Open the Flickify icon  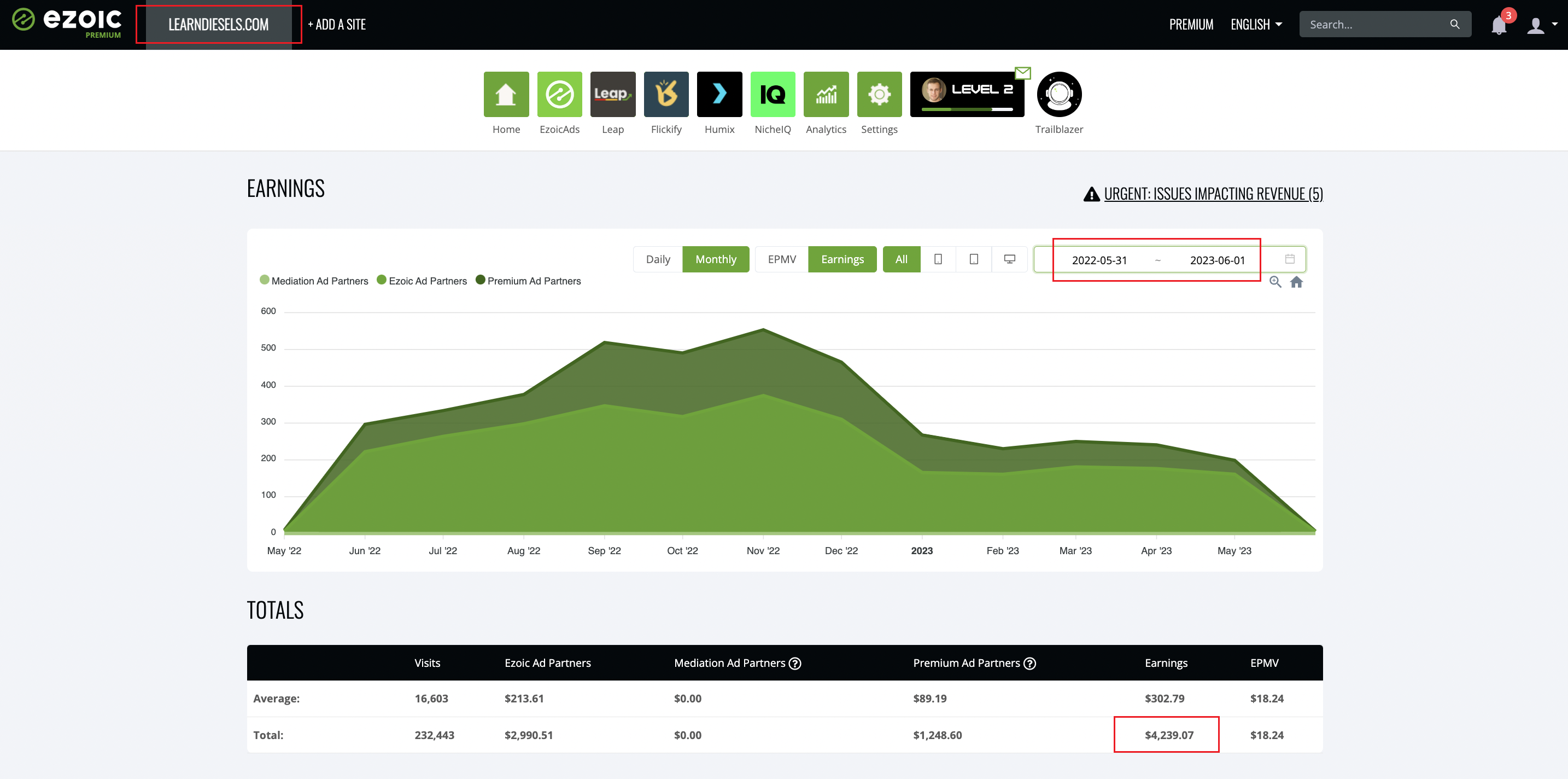click(x=666, y=95)
